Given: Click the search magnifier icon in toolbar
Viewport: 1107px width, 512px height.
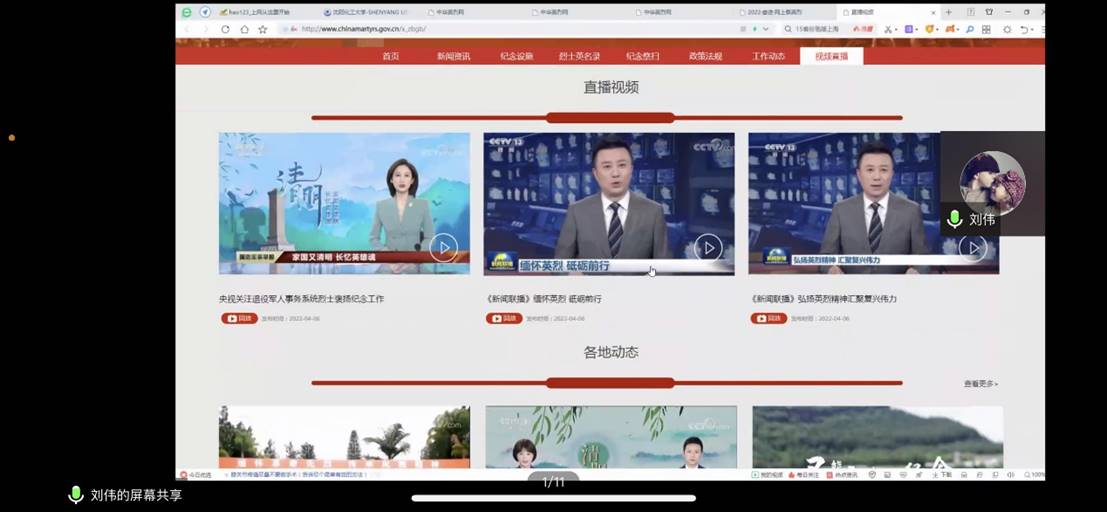Looking at the screenshot, I should tap(969, 29).
